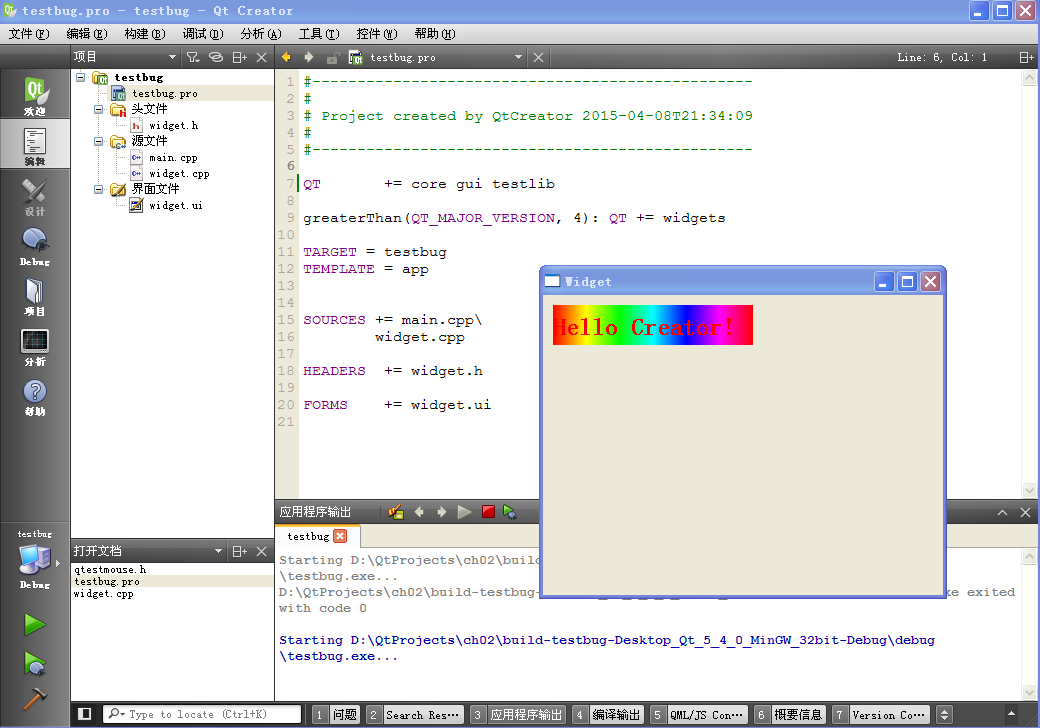
Task: Toggle the 编译输出 compile output pane
Action: click(608, 715)
